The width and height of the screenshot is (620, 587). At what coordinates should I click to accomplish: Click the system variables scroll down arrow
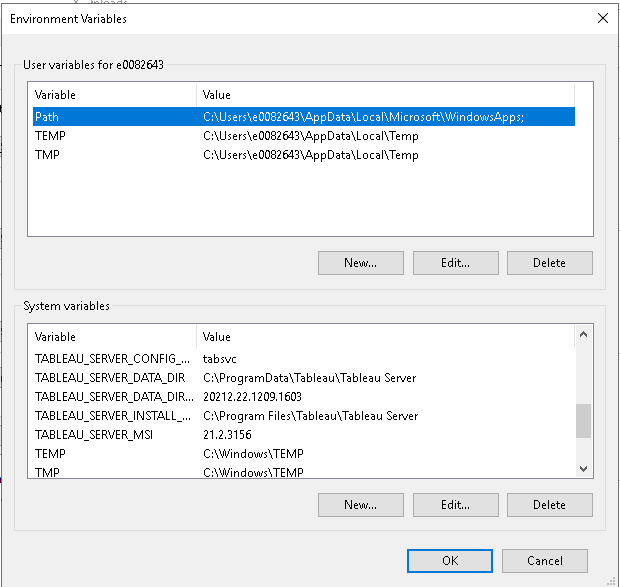(x=583, y=469)
